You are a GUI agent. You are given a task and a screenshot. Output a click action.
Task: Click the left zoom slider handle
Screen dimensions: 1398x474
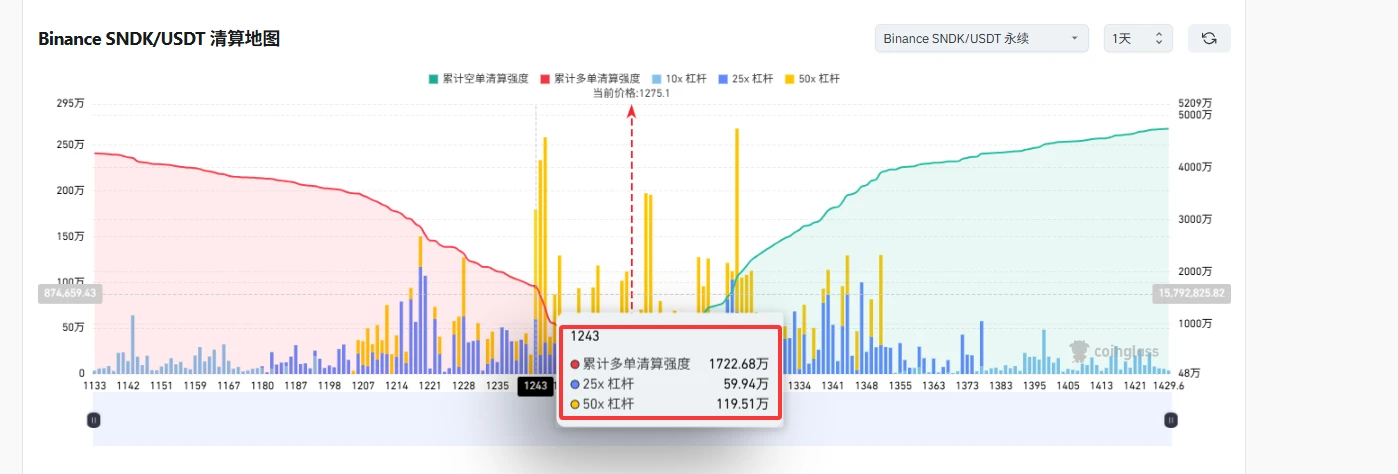tap(94, 421)
